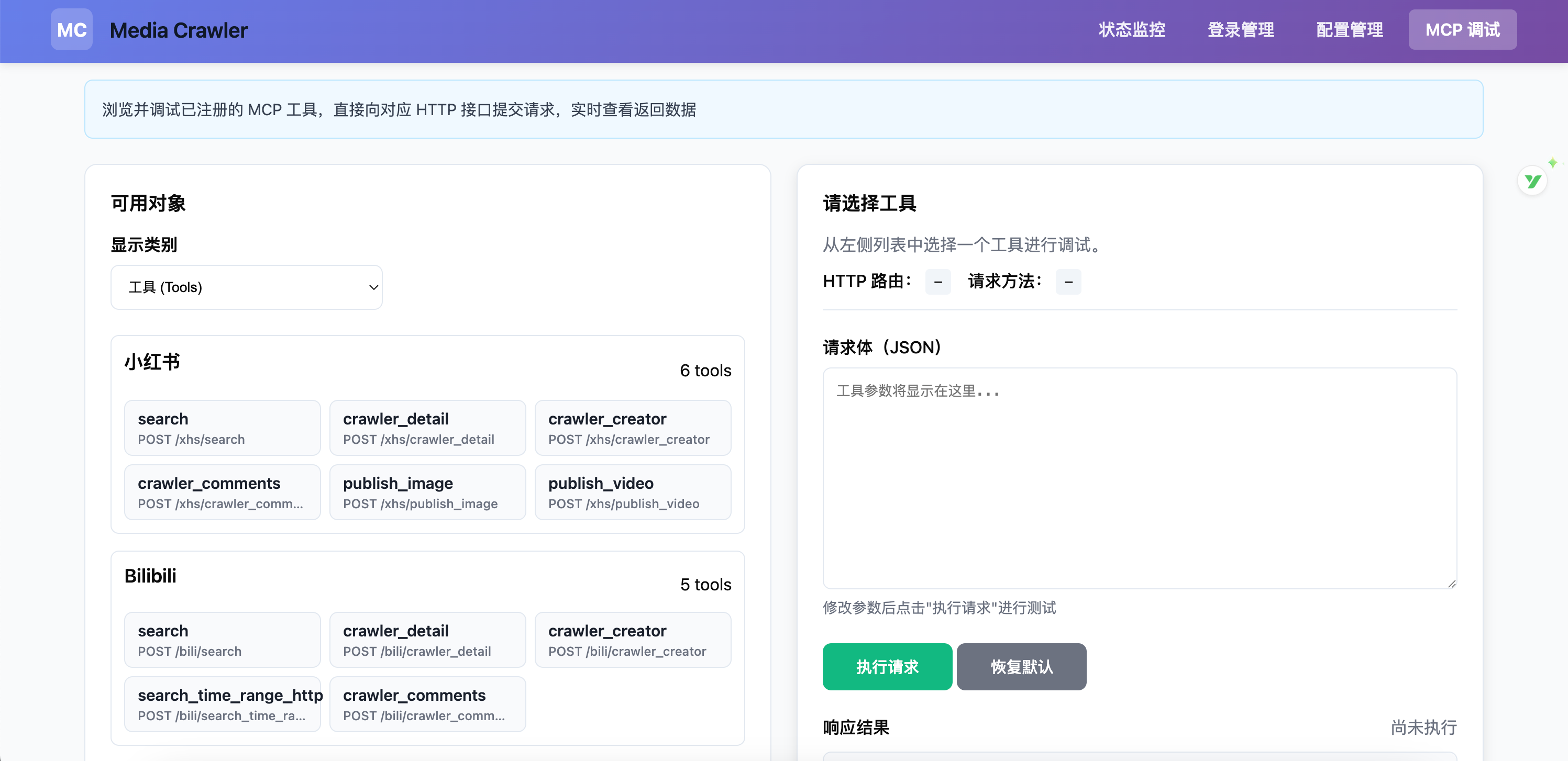Click the green floating assistant icon
Image resolution: width=1568 pixels, height=761 pixels.
coord(1532,181)
